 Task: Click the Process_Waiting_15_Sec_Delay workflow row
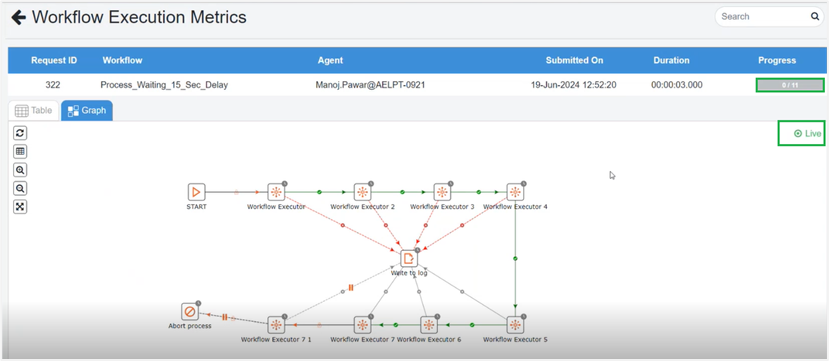point(414,85)
